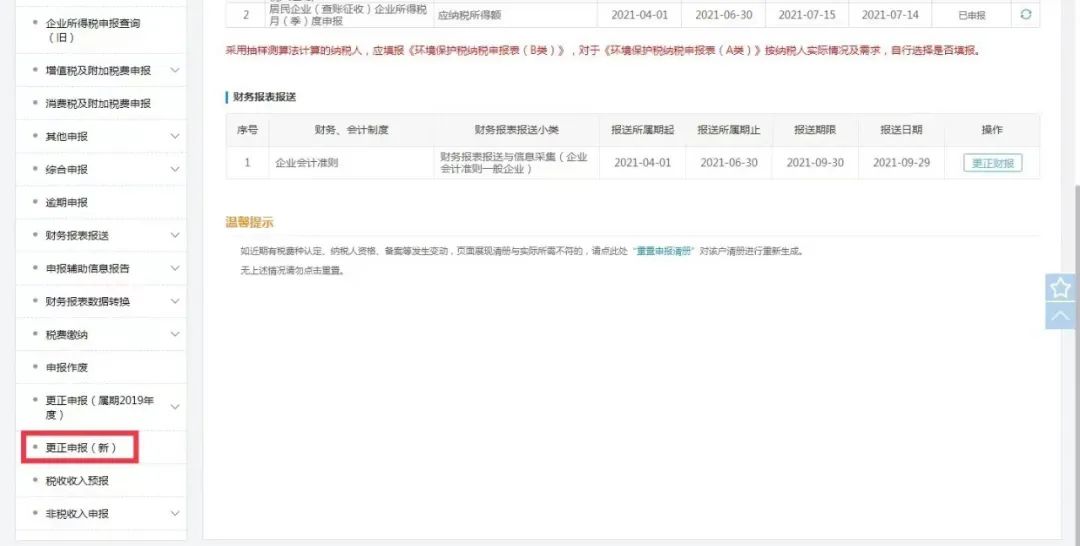This screenshot has width=1080, height=546.
Task: Expand 申报辅助信息报告 chevron
Action: pos(175,269)
